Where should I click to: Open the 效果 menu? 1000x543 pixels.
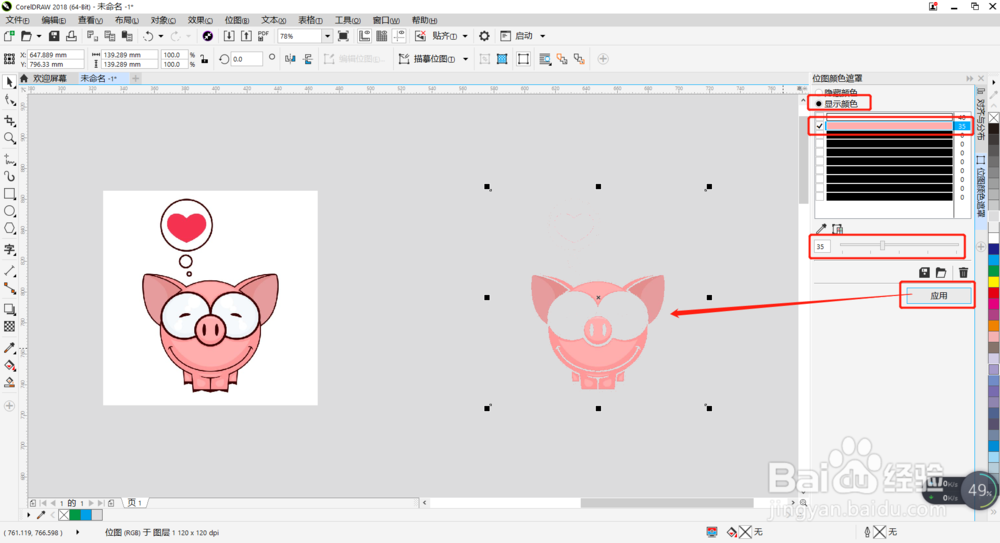200,20
